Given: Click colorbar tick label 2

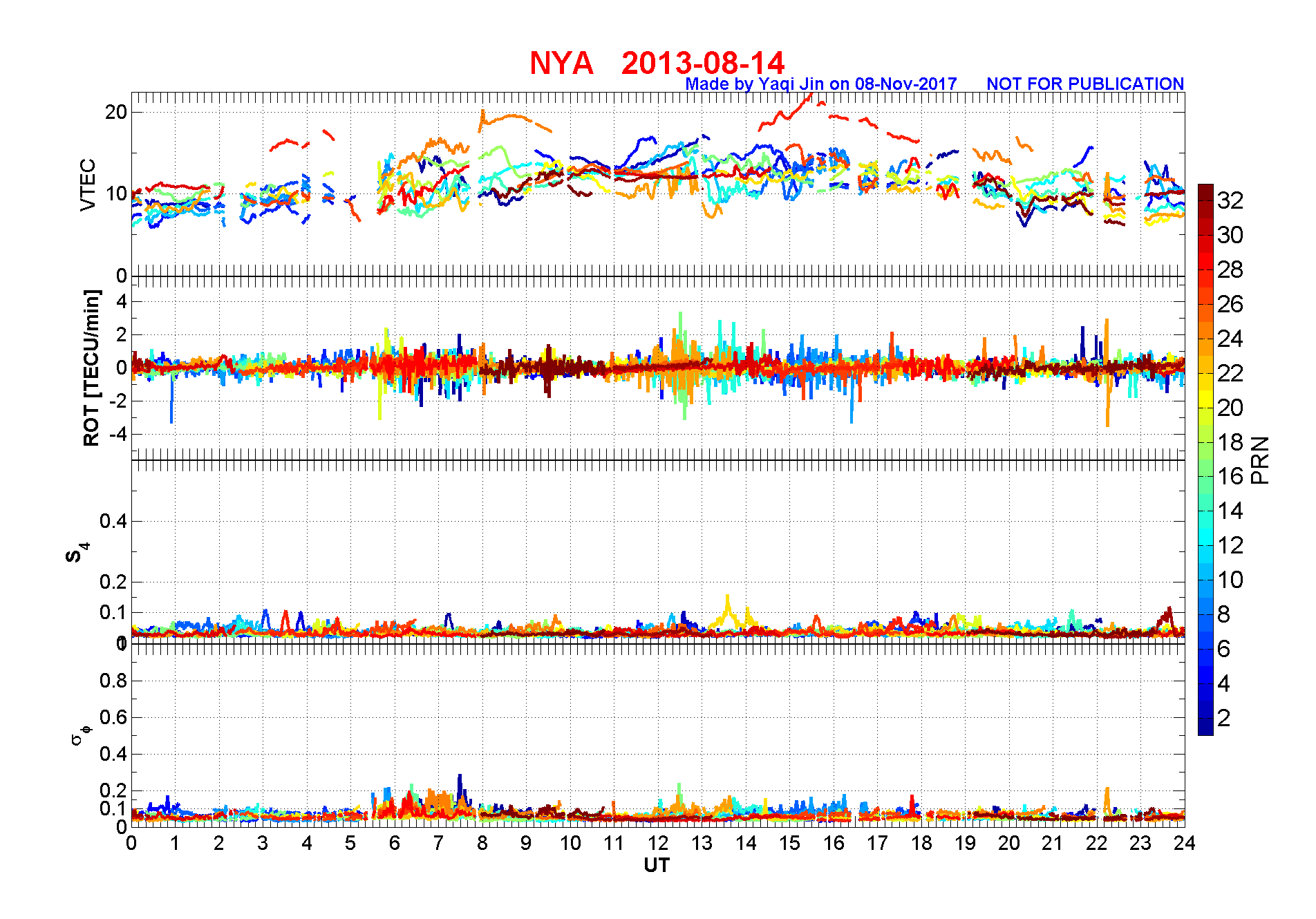Looking at the screenshot, I should [x=1223, y=718].
